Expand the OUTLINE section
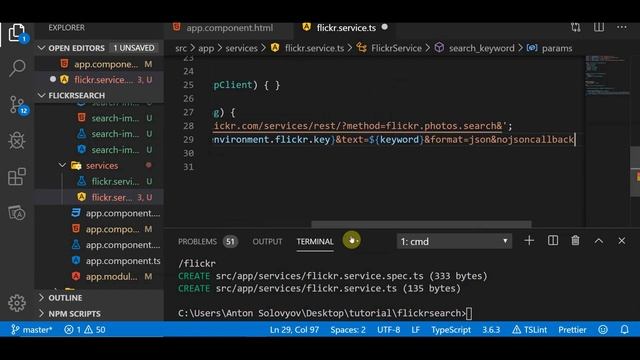 click(x=98, y=298)
